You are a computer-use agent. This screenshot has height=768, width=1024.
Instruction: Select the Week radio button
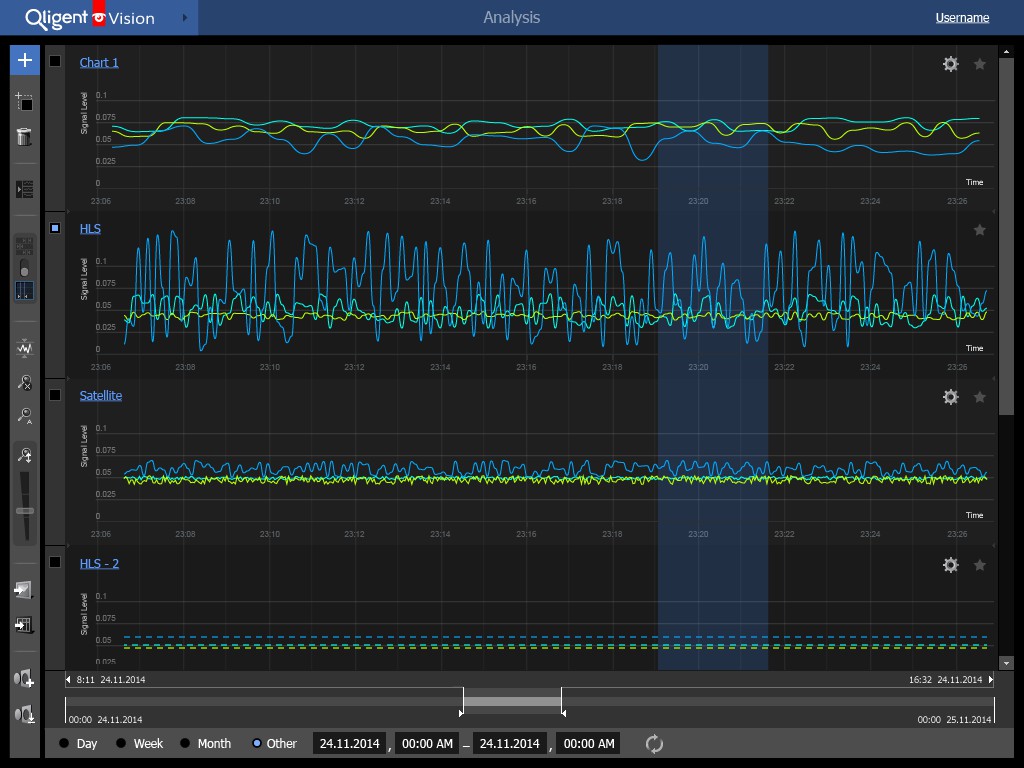[x=122, y=744]
